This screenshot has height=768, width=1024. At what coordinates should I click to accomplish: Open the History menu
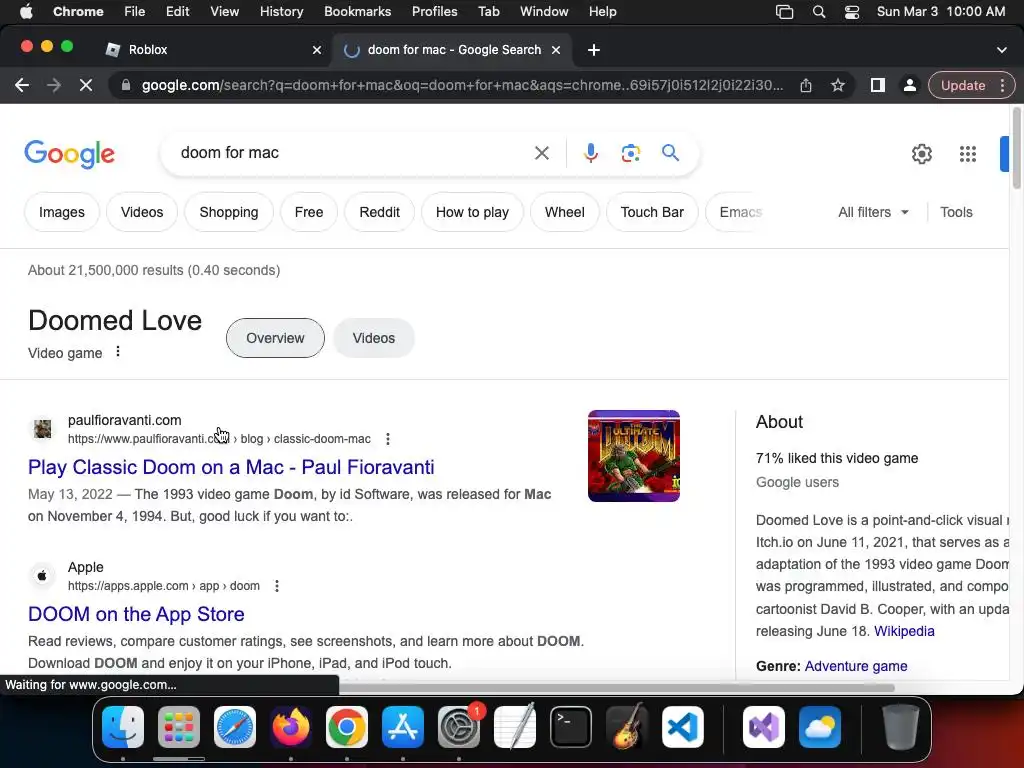(x=281, y=12)
